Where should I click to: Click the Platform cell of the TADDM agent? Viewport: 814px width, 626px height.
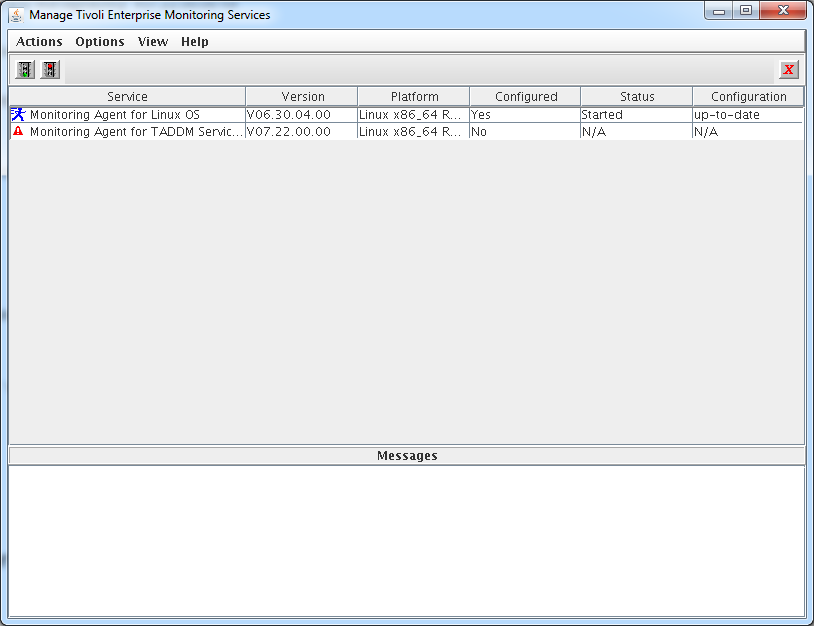[414, 131]
